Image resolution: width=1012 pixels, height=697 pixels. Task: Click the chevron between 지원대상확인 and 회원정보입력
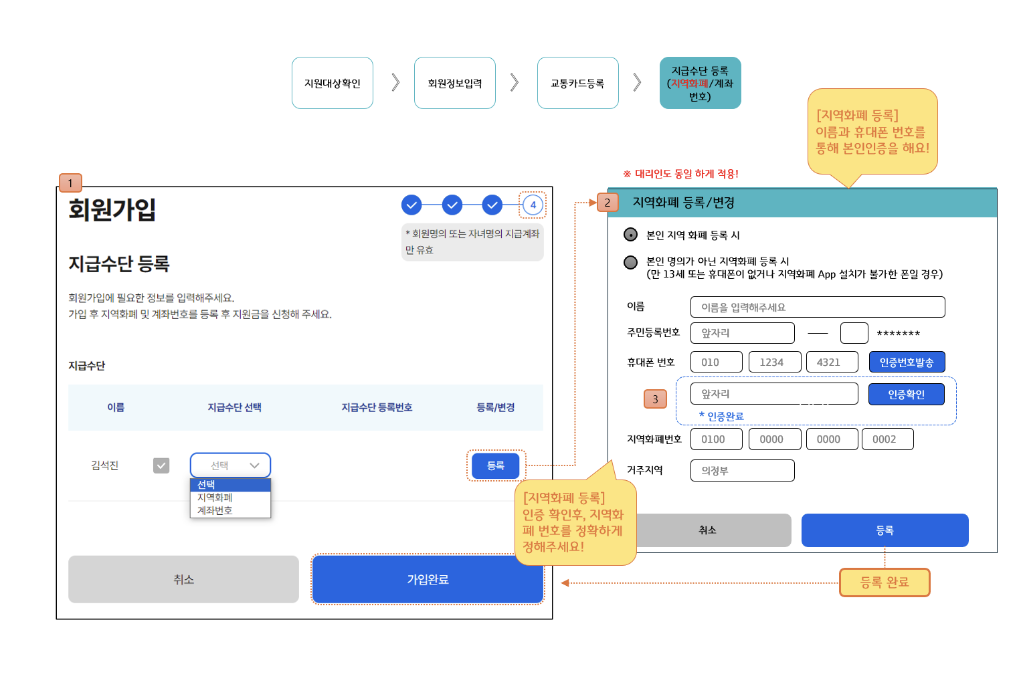tap(394, 82)
